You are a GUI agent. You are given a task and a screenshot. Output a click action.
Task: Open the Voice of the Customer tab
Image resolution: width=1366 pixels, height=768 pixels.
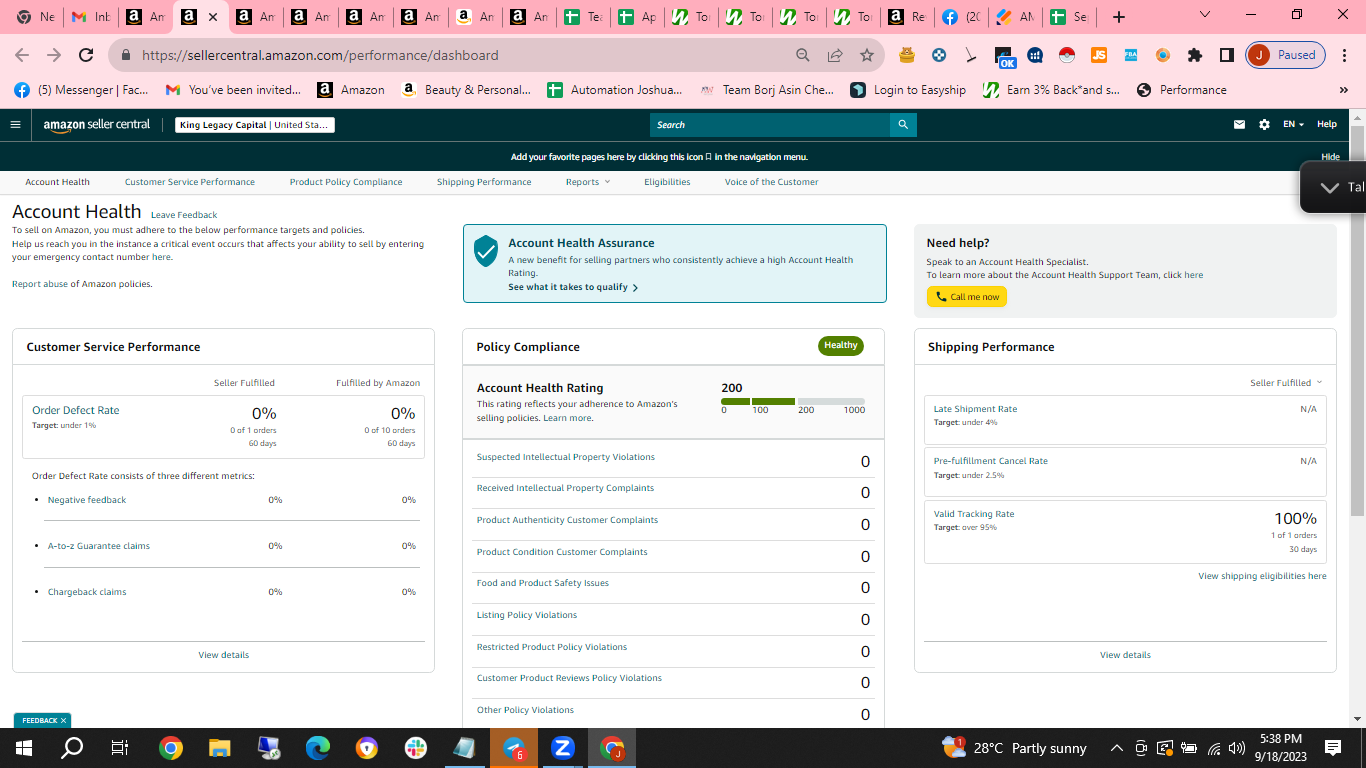[x=771, y=182]
